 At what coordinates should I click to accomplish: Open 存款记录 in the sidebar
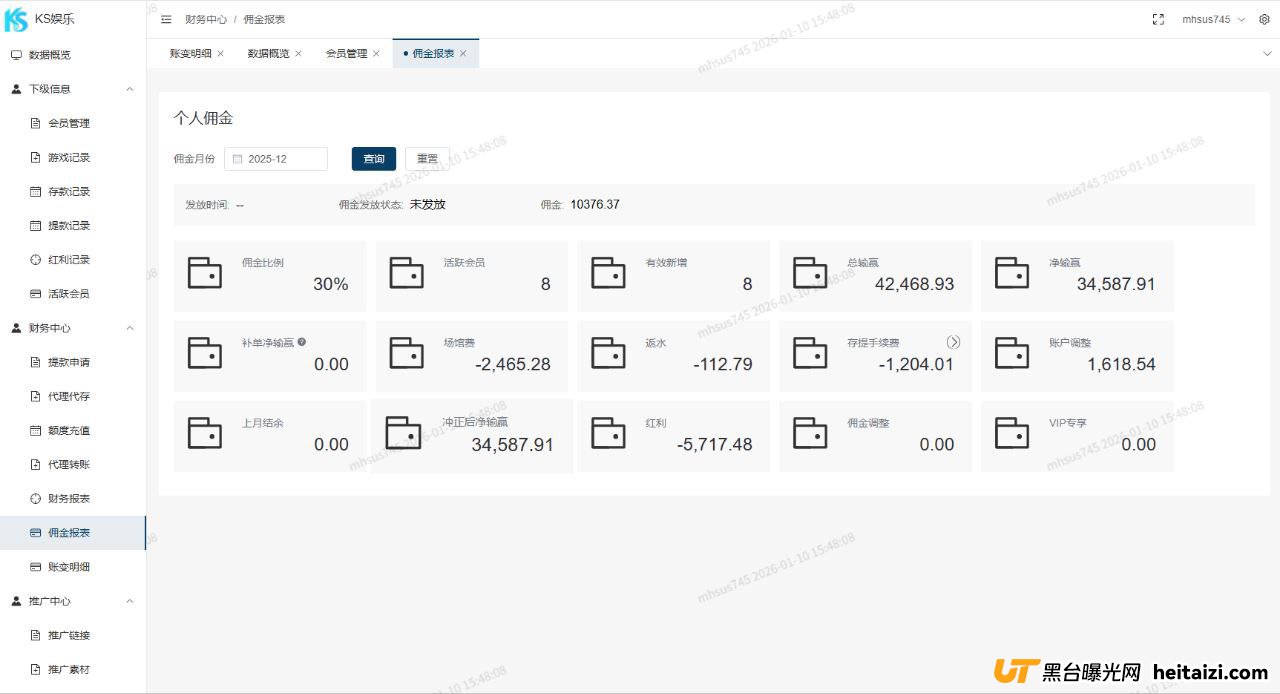tap(73, 191)
